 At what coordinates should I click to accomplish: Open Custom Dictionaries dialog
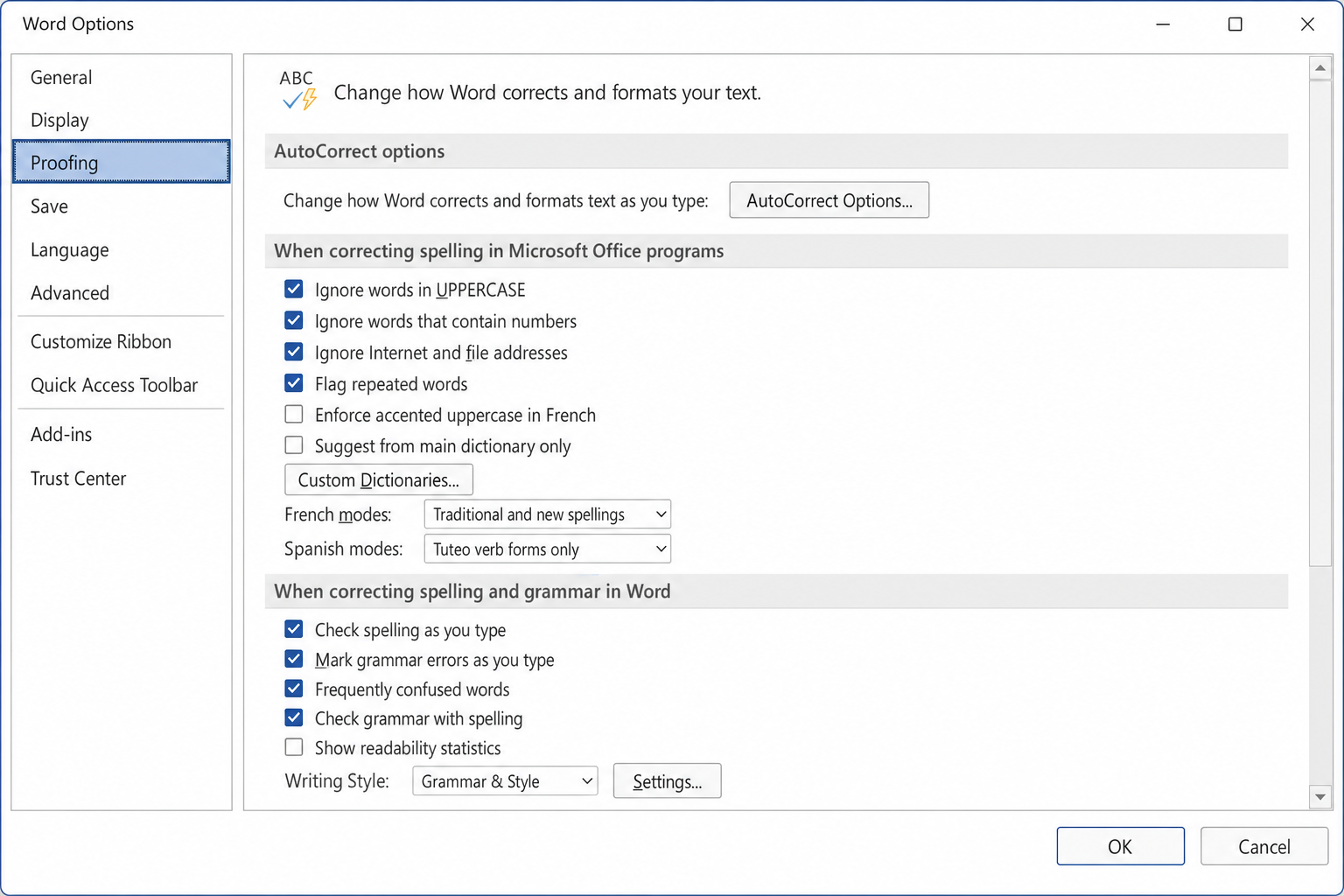pos(379,480)
